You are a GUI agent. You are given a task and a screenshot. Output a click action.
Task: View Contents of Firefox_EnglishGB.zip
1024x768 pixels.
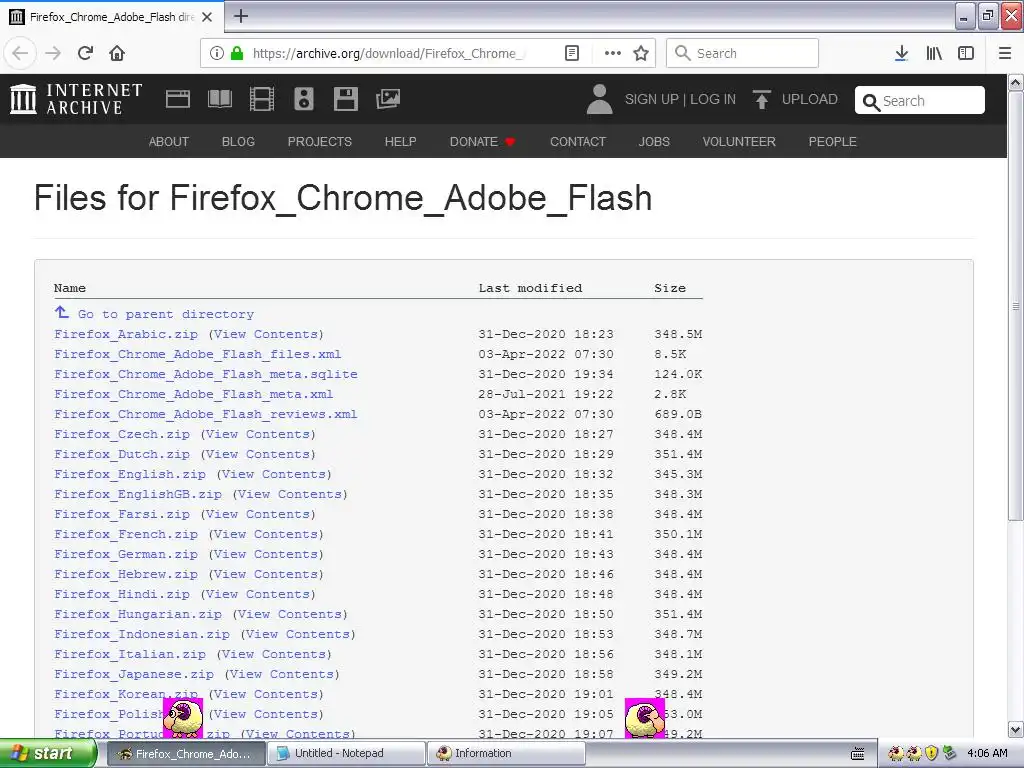click(x=290, y=494)
